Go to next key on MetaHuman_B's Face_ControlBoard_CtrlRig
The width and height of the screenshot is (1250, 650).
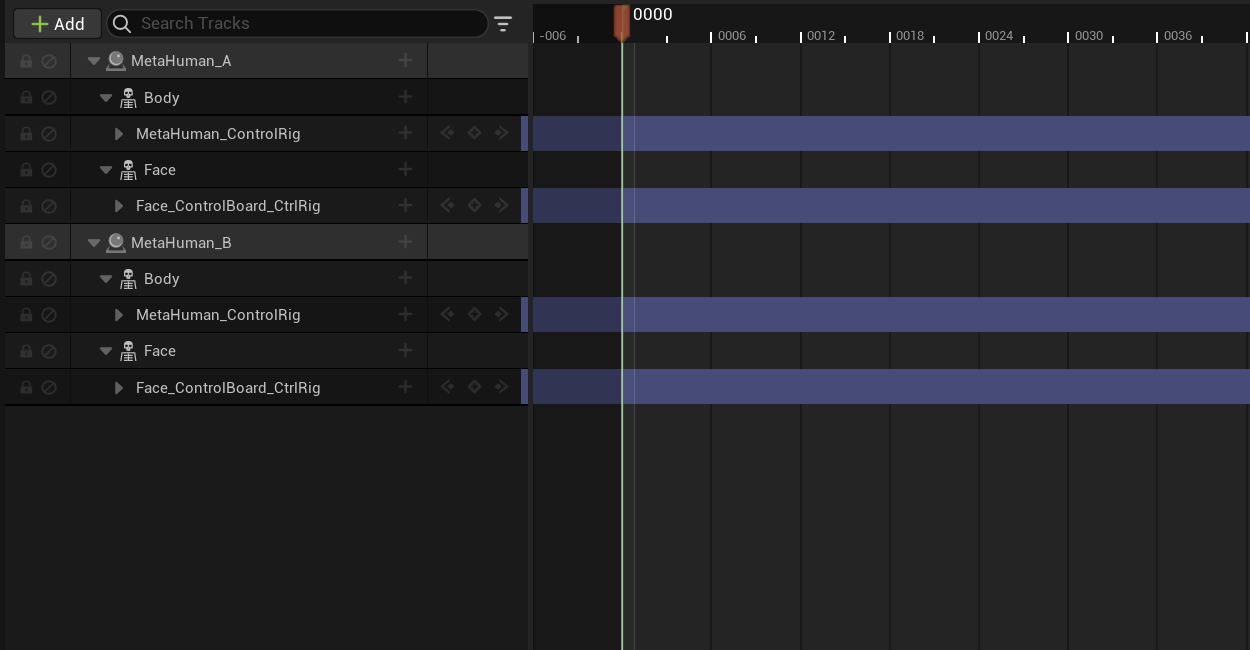tap(501, 387)
